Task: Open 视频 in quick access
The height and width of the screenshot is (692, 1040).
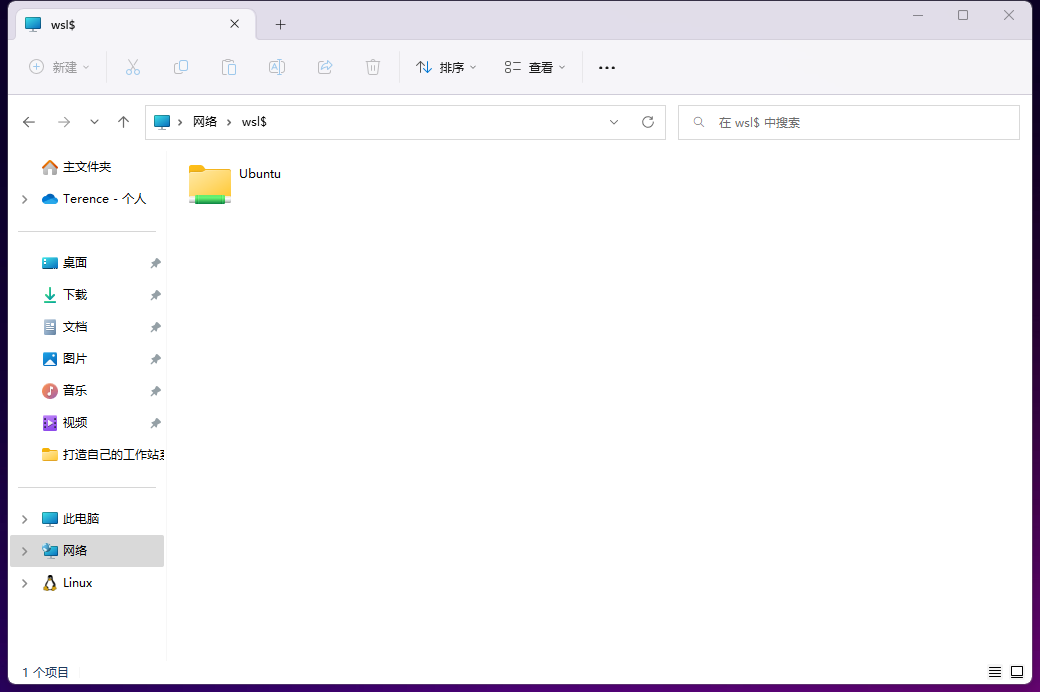Action: (75, 423)
